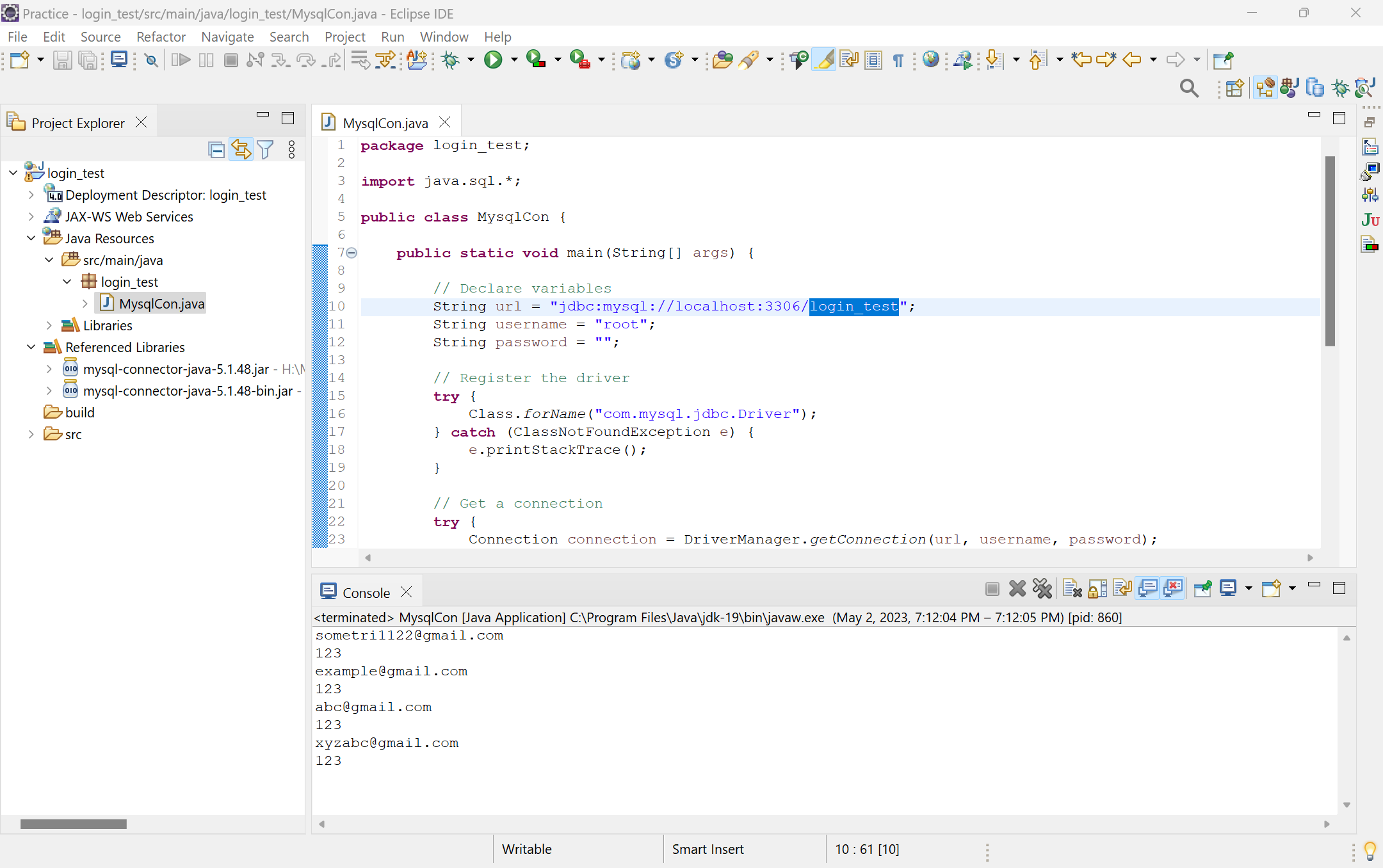Toggle Scroll Lock in Console
Viewport: 1383px width, 868px height.
coord(1097,588)
